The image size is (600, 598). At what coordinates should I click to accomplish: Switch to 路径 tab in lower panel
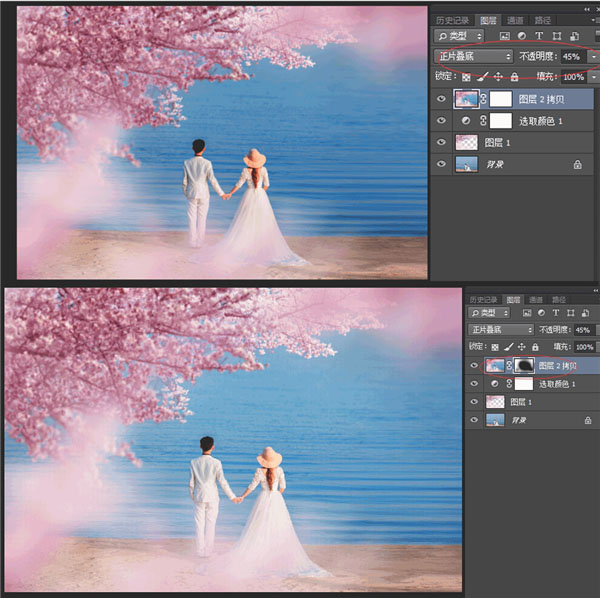pyautogui.click(x=559, y=300)
